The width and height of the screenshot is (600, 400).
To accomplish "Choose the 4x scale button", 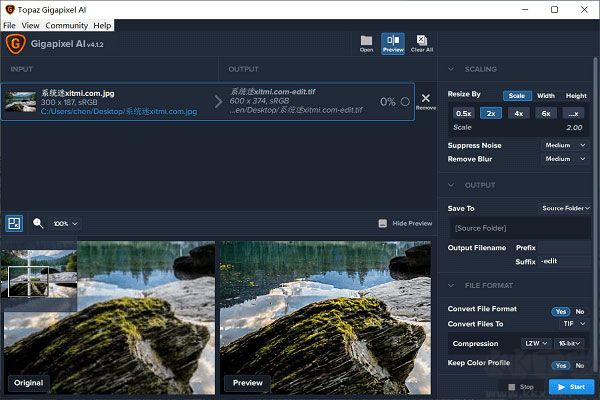I will [x=518, y=113].
